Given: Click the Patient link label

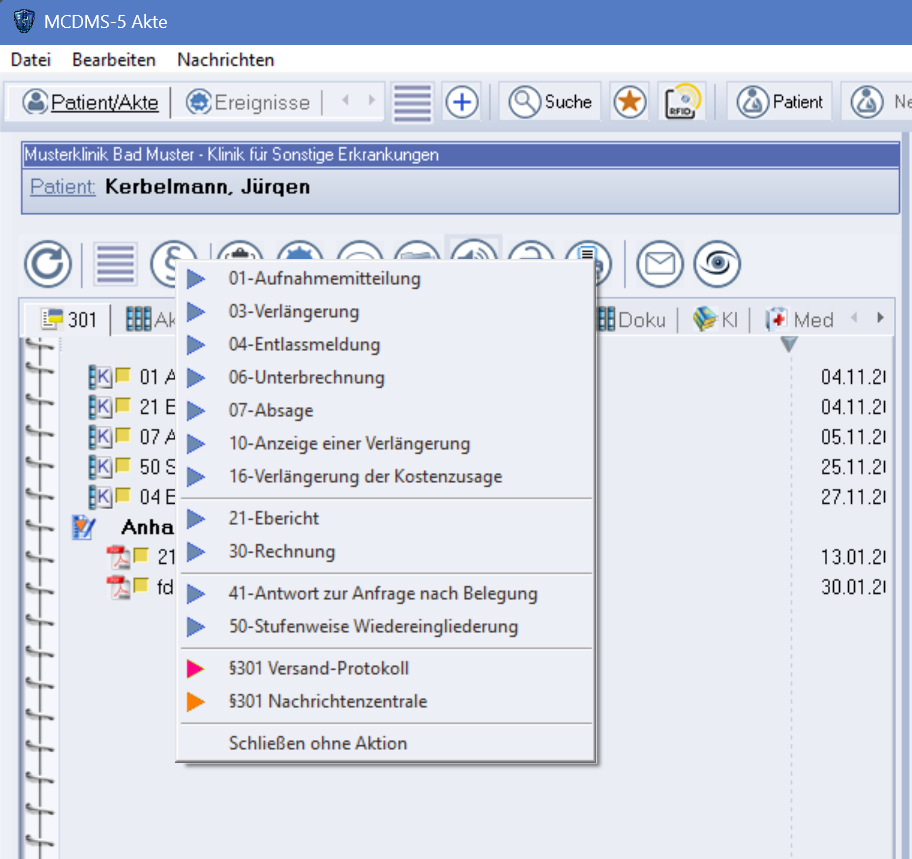Looking at the screenshot, I should (x=63, y=187).
